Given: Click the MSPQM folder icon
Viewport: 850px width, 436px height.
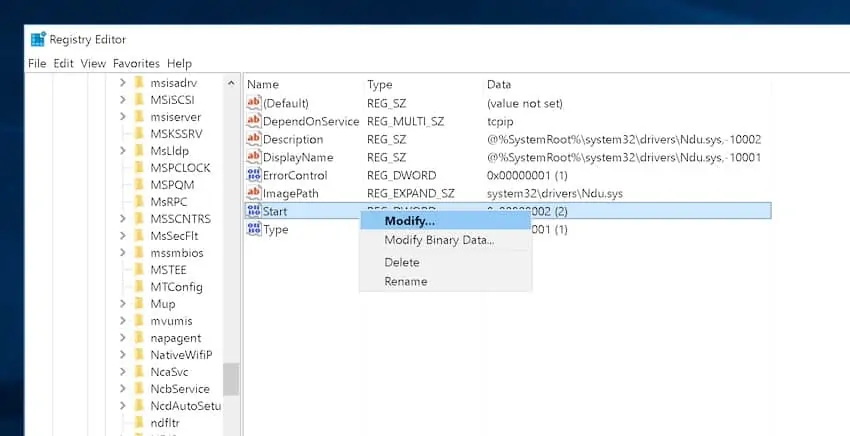Looking at the screenshot, I should point(139,184).
